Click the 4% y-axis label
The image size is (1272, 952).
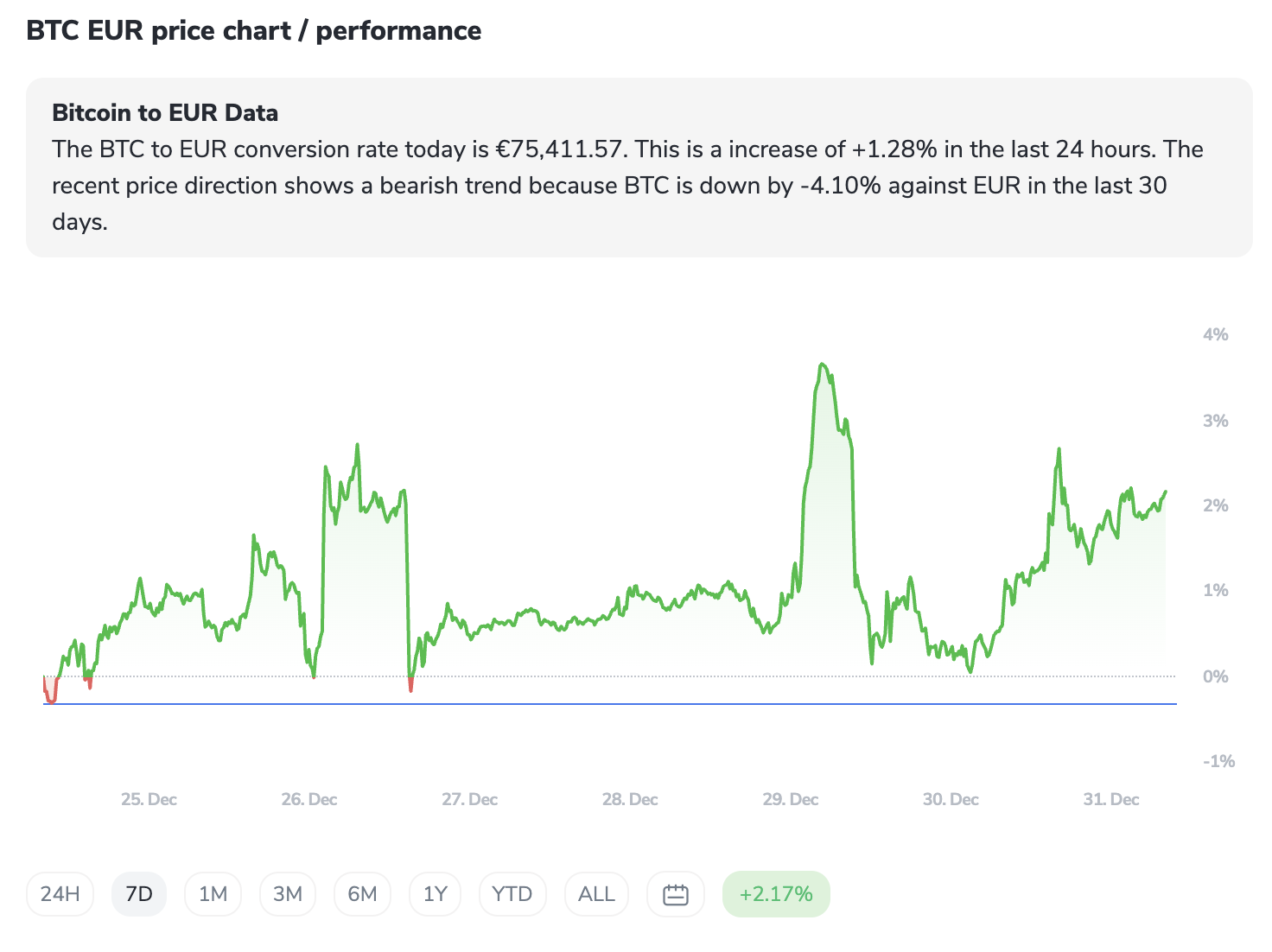(1215, 334)
